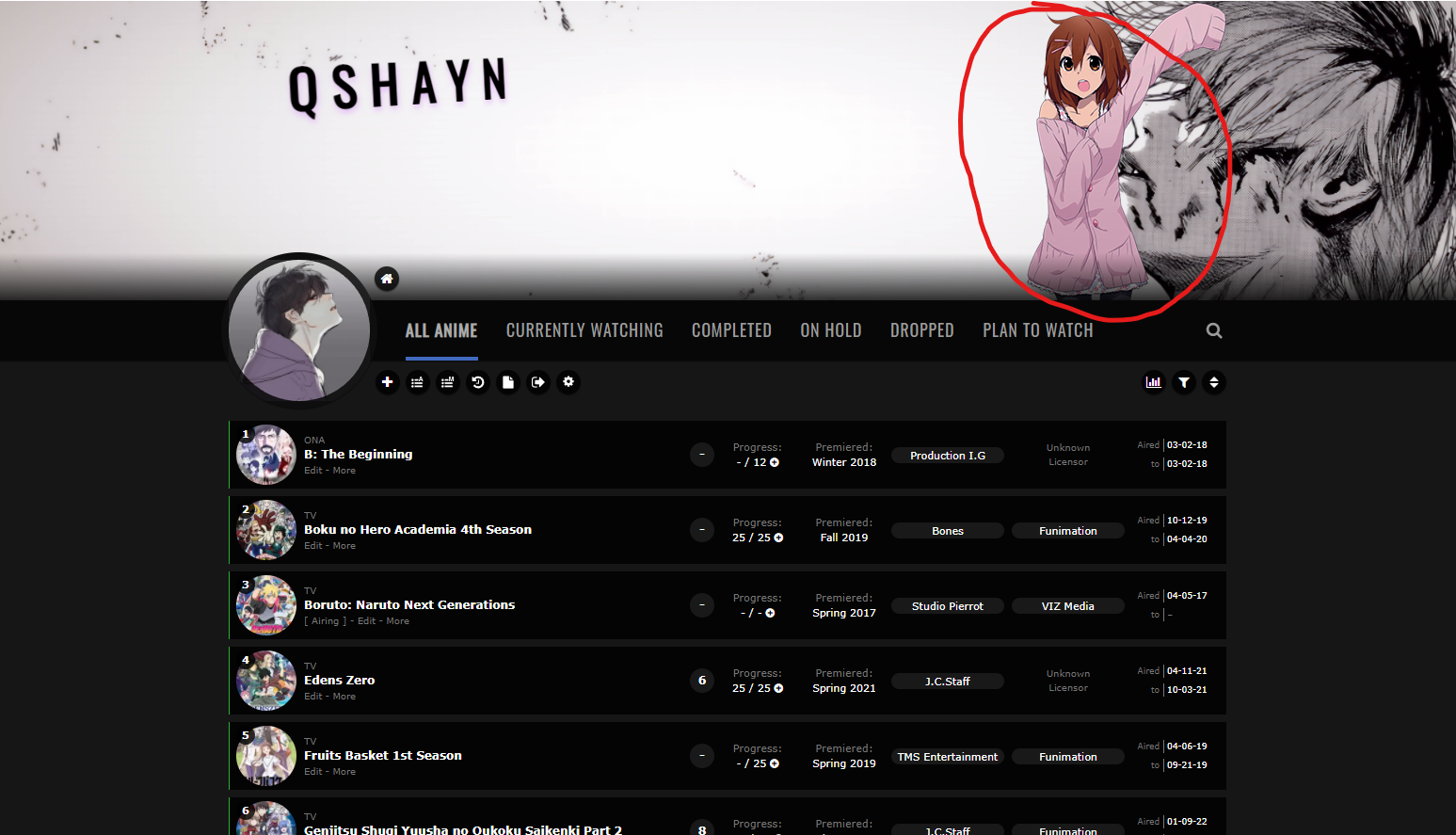The image size is (1456, 835).
Task: Increase Fruits Basket 1st Season progress
Action: pyautogui.click(x=775, y=763)
